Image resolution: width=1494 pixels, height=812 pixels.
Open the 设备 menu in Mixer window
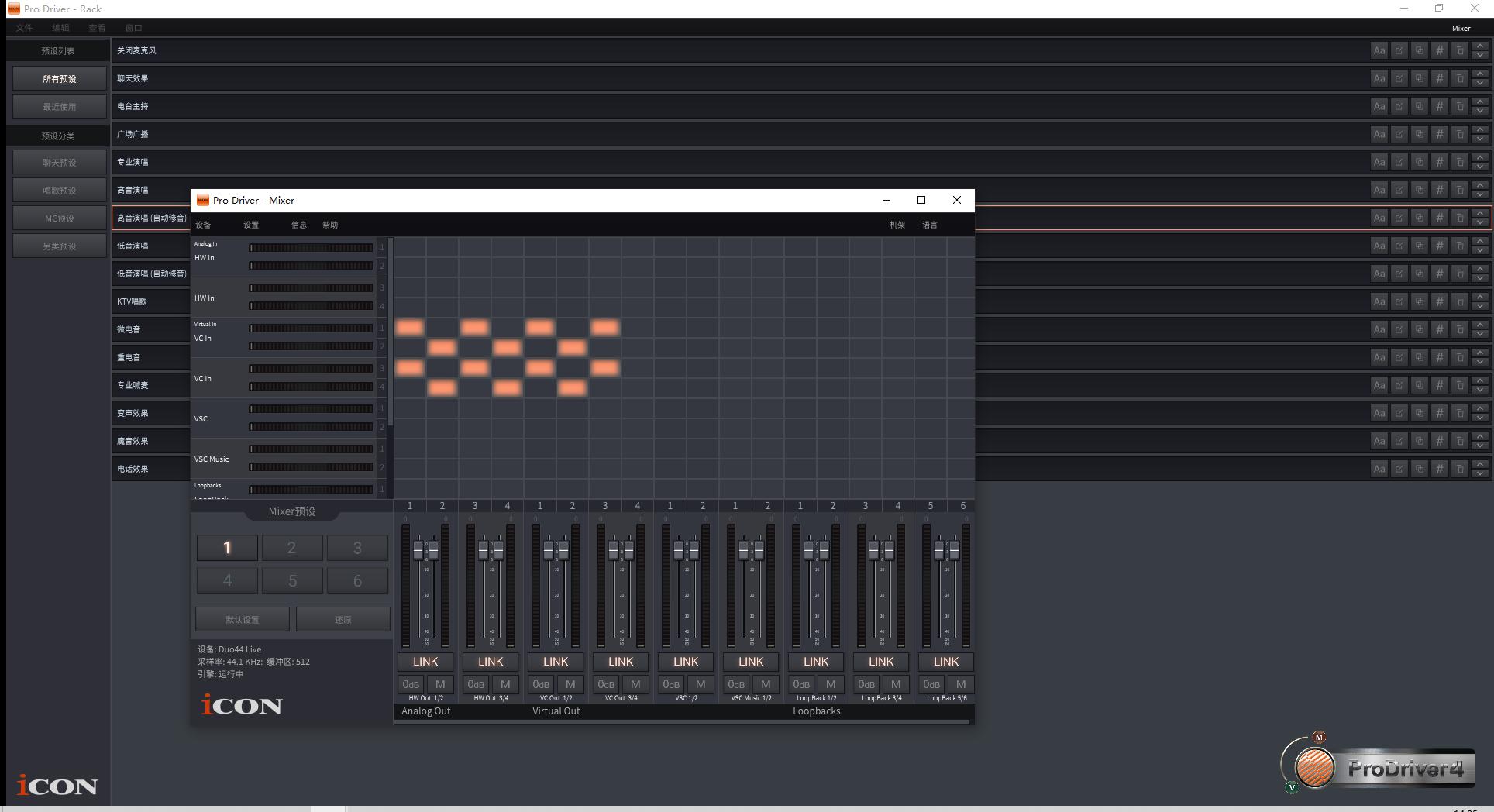tap(203, 225)
